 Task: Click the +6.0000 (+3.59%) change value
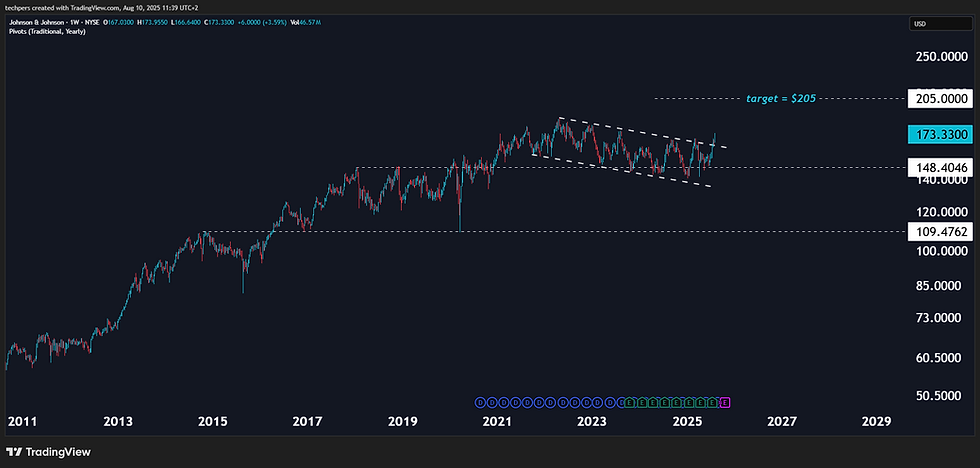click(262, 22)
